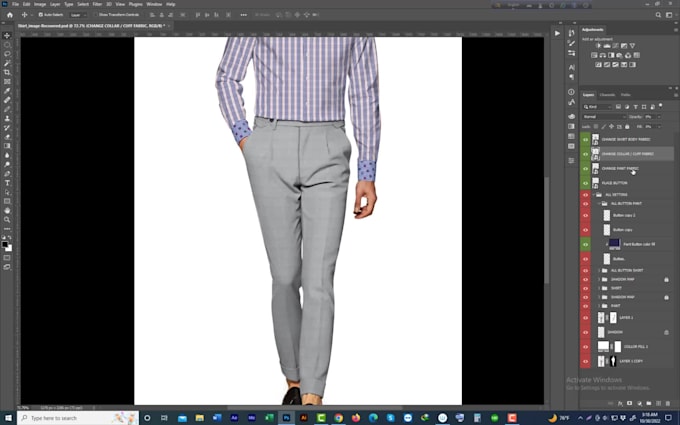The image size is (680, 425).
Task: Hide the PLACE BUTTON layer
Action: [x=585, y=183]
